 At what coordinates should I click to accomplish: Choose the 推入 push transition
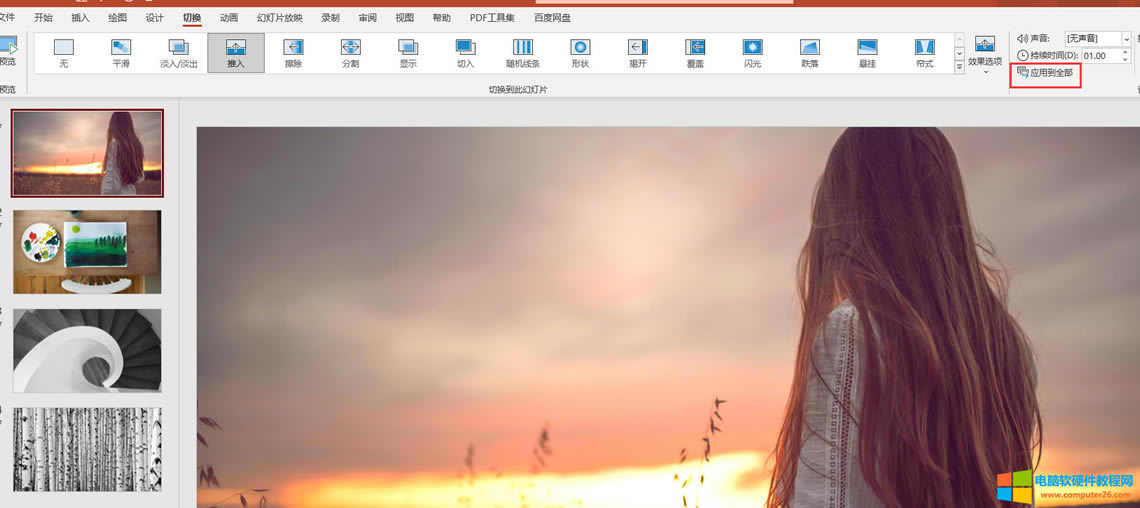point(236,52)
